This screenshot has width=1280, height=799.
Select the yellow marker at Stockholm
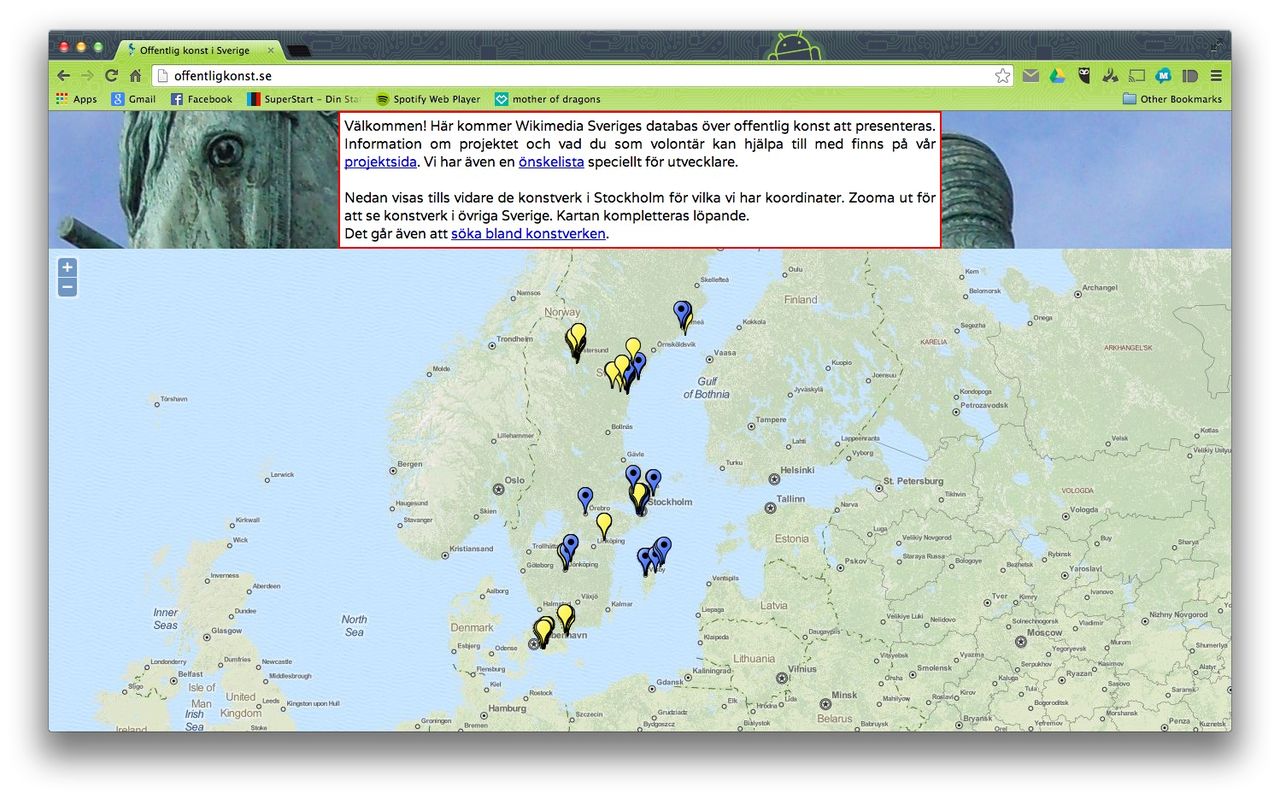pos(640,494)
